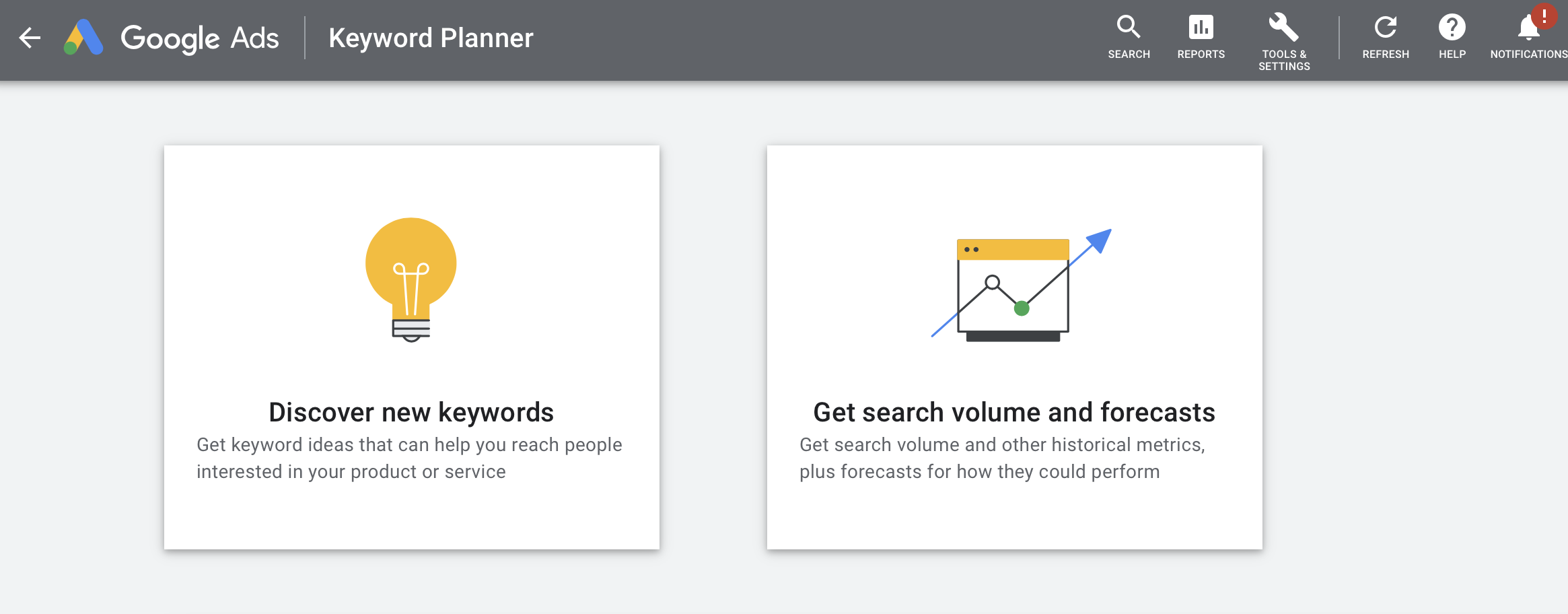Screen dimensions: 1568x614
Task: Click the Keyword Planner title
Action: pyautogui.click(x=431, y=38)
